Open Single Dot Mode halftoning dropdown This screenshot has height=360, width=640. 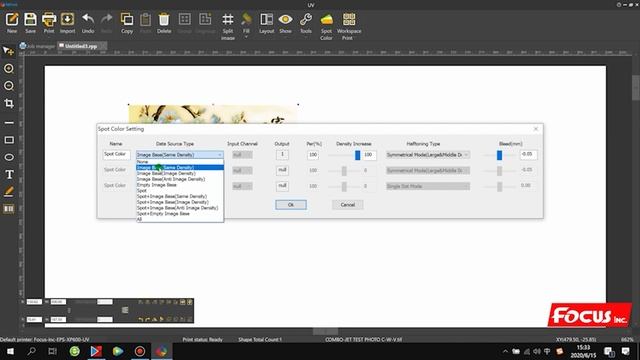pos(428,186)
